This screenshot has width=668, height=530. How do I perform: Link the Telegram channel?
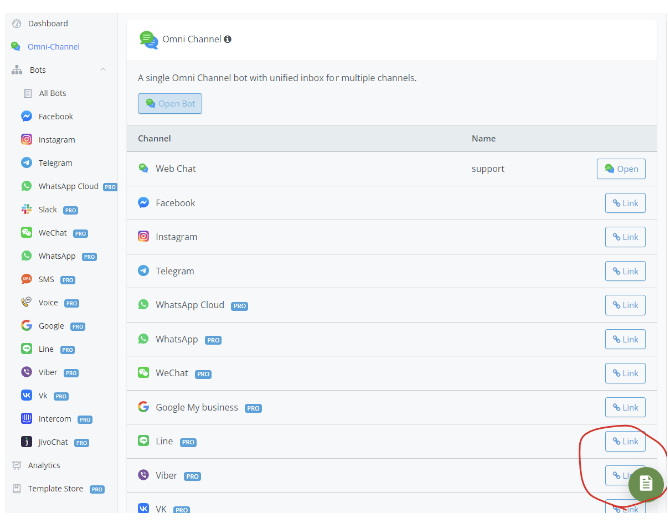pos(625,271)
